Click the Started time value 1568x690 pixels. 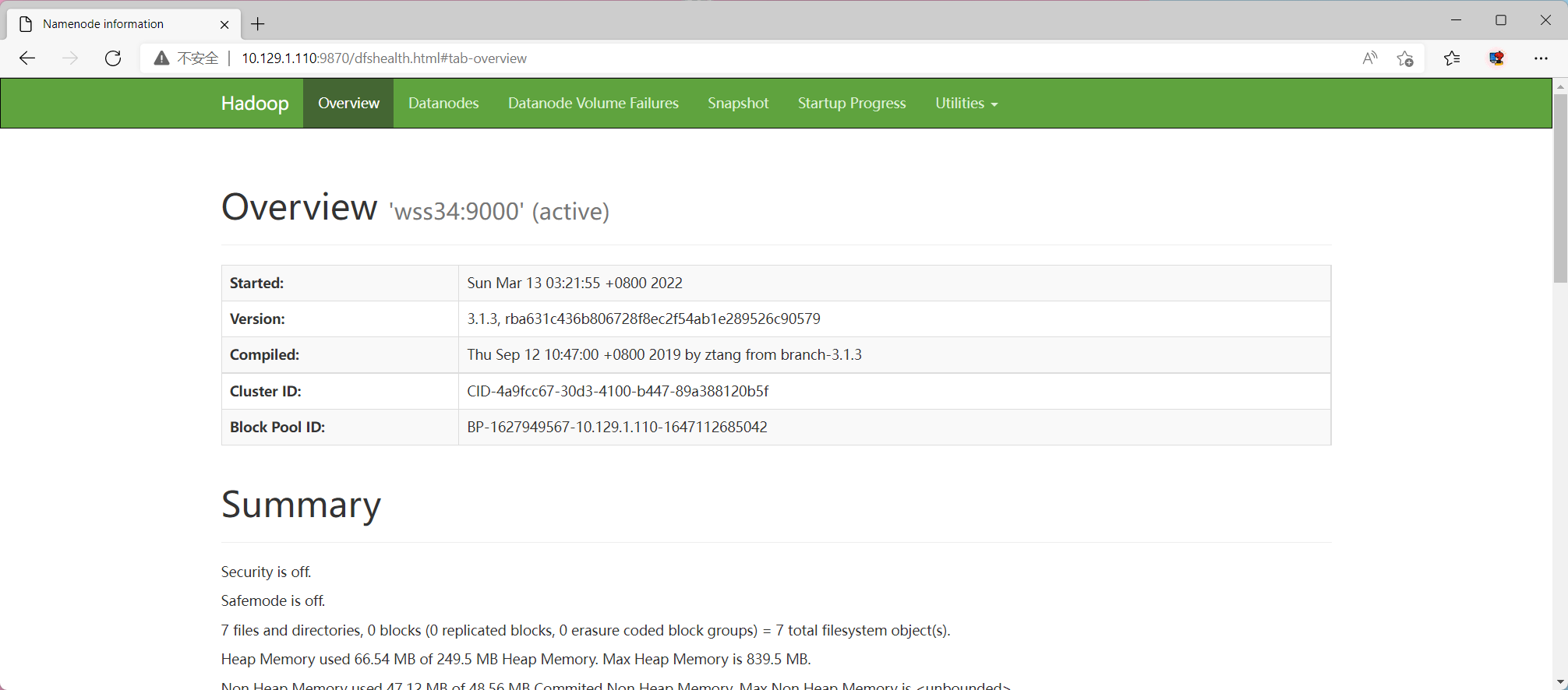[x=575, y=283]
